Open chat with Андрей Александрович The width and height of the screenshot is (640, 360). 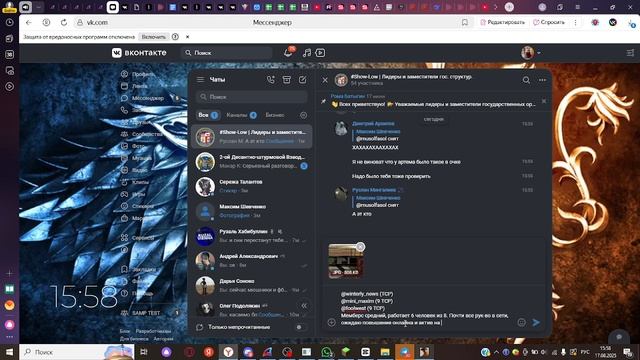pos(251,261)
